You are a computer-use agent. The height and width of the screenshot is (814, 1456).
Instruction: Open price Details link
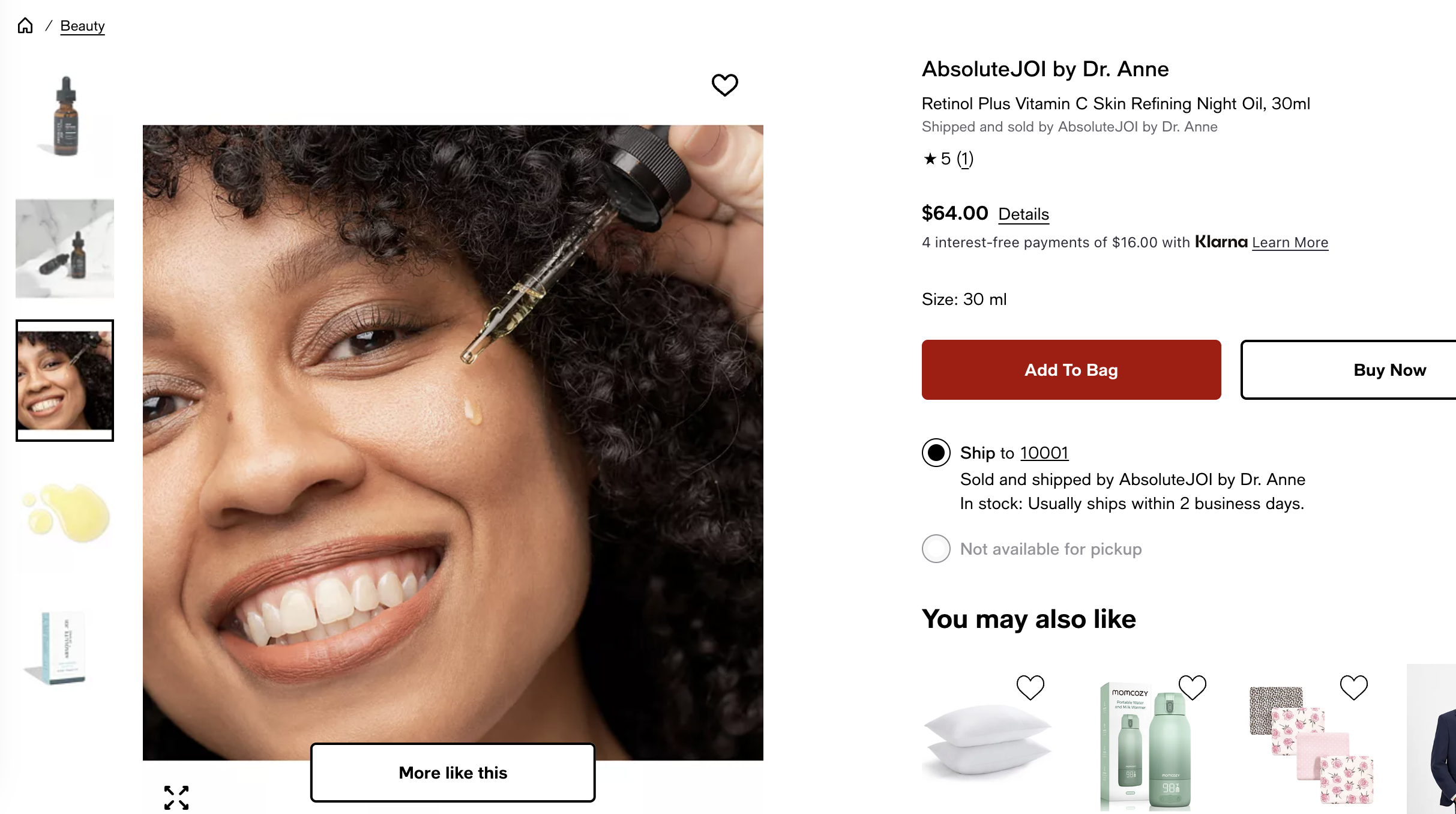(1023, 214)
